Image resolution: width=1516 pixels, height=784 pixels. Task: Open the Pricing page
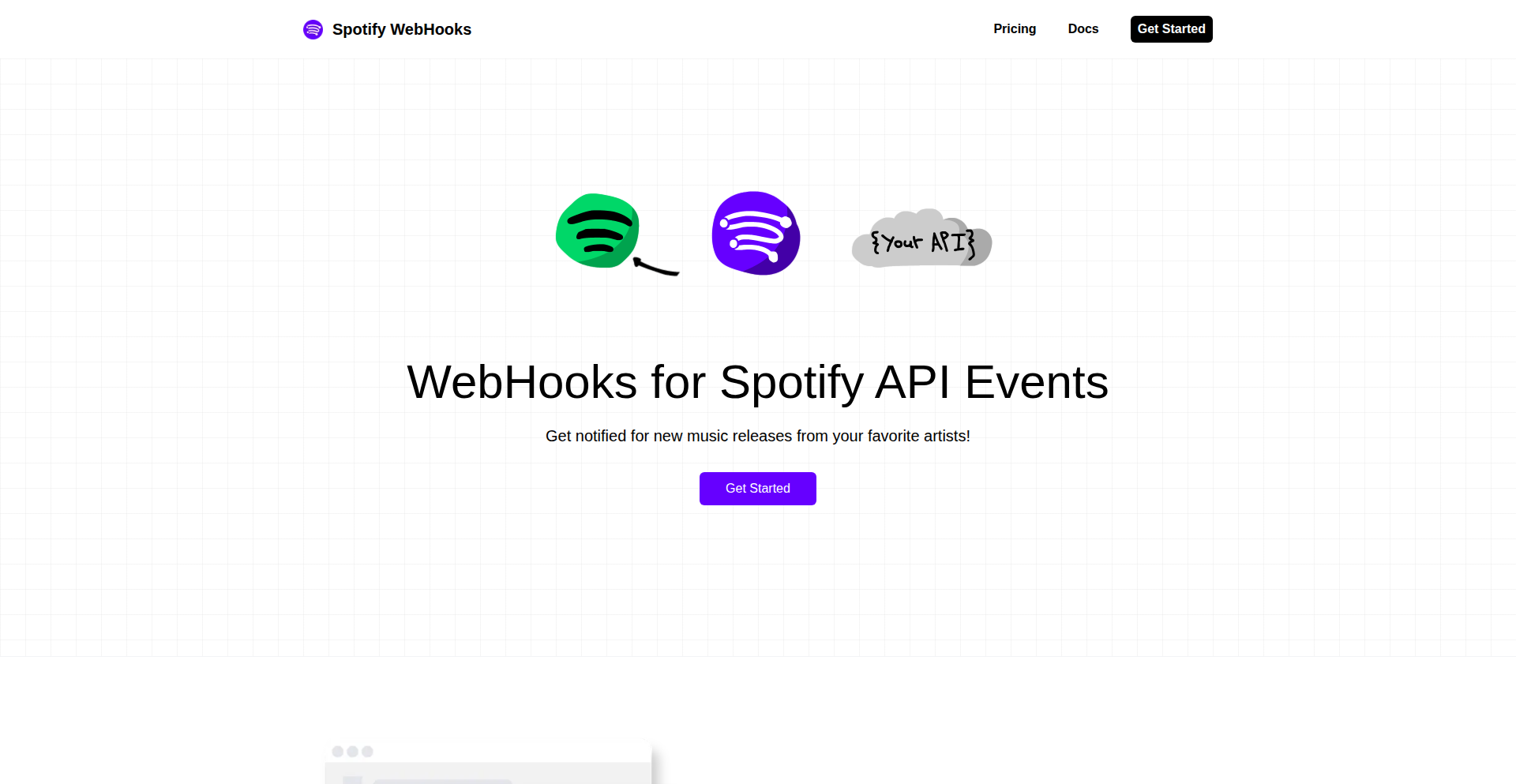(1015, 29)
